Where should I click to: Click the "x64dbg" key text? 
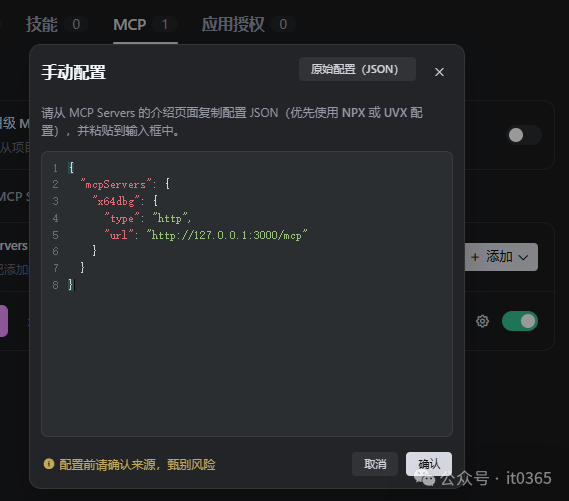(x=116, y=201)
